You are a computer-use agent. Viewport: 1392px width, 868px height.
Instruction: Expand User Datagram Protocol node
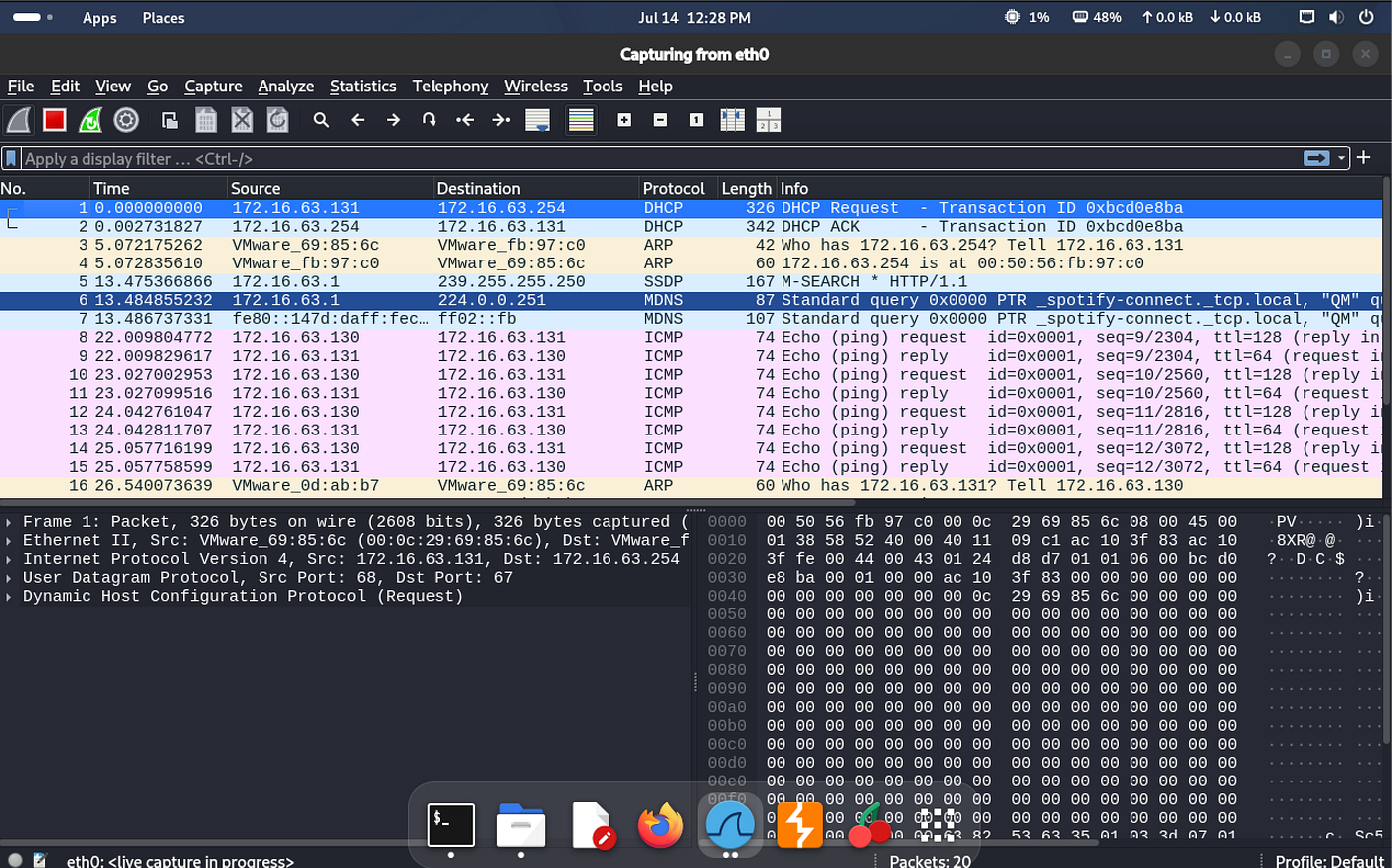[9, 578]
